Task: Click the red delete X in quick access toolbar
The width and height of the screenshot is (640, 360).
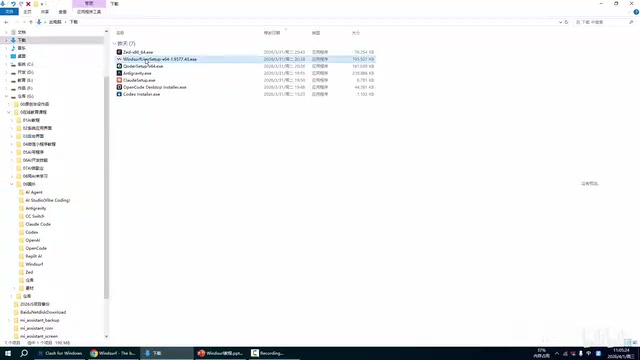Action: coord(28,4)
